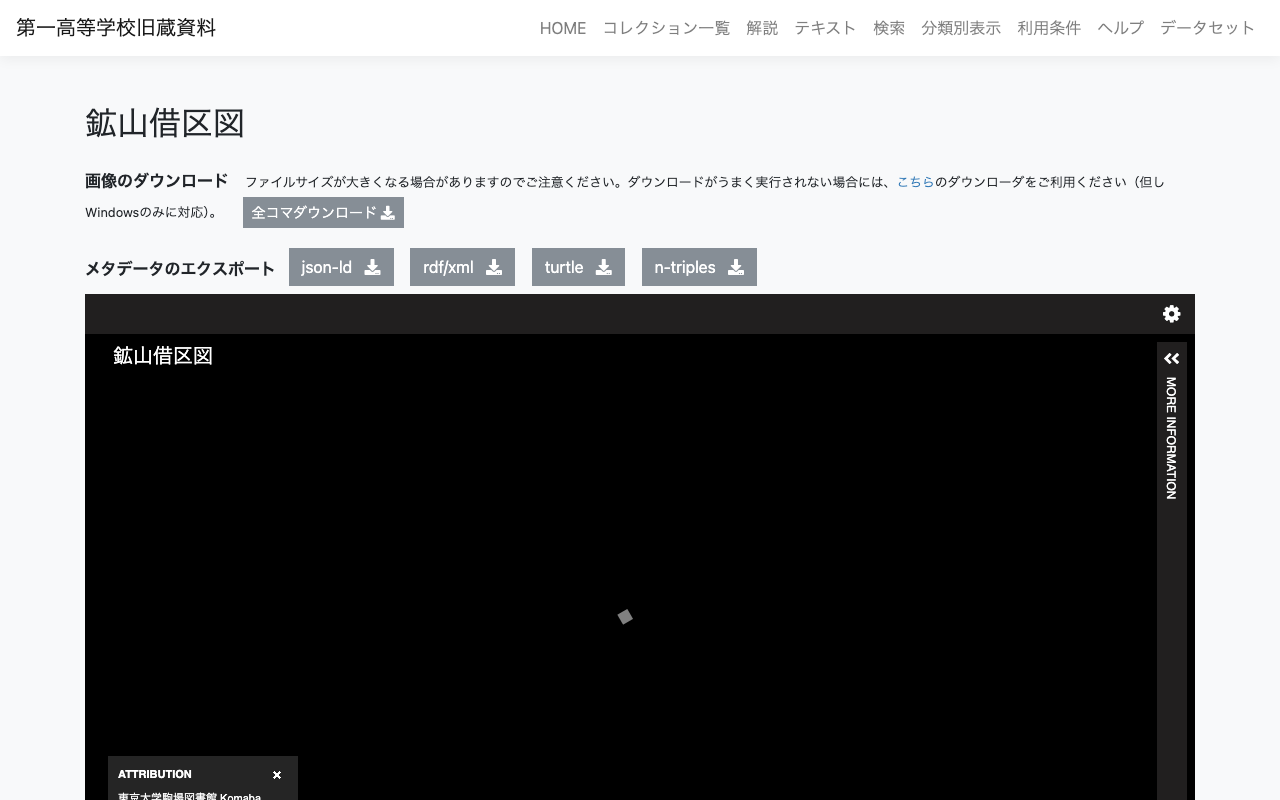Close the ATTRIBUTION overlay with its X
This screenshot has width=1280, height=800.
277,774
